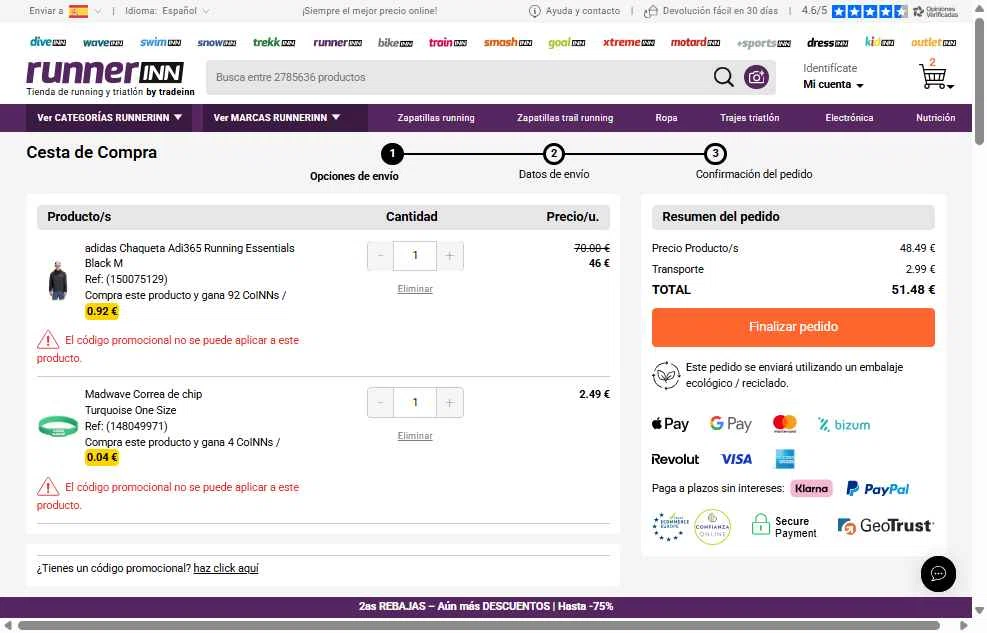This screenshot has height=633, width=987.
Task: Click the Finalizar pedido button
Action: tap(792, 327)
